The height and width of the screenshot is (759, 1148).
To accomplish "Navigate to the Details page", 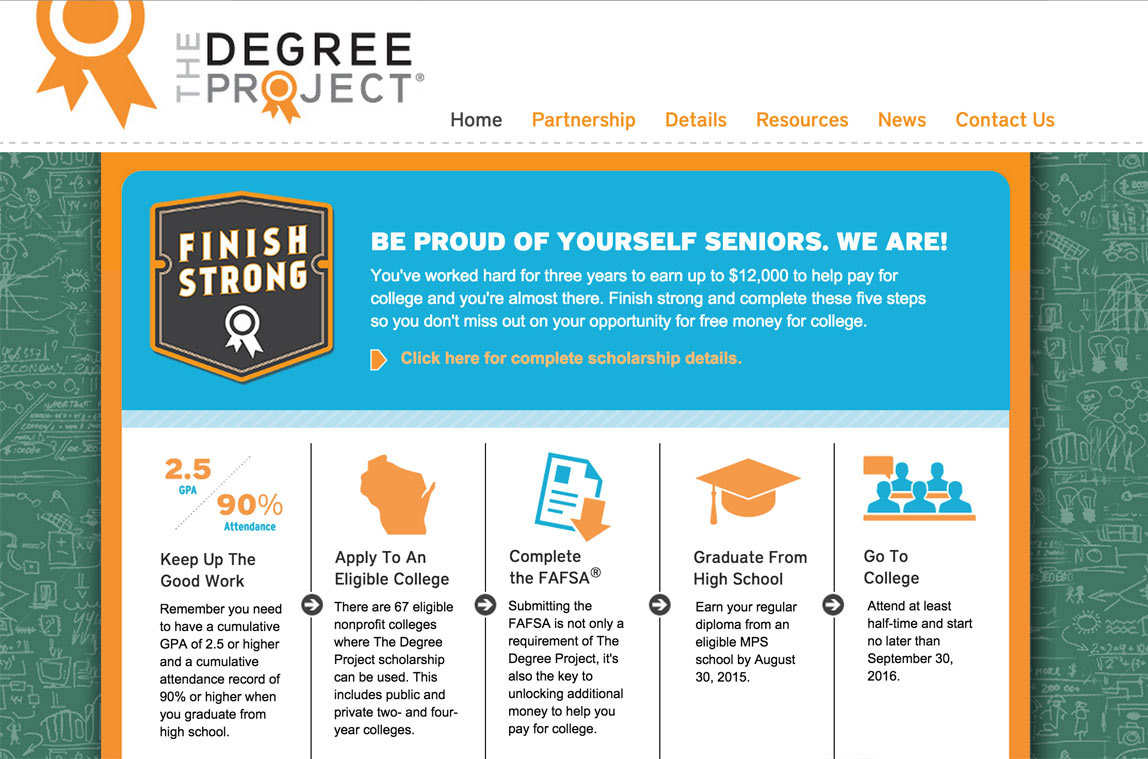I will 695,120.
